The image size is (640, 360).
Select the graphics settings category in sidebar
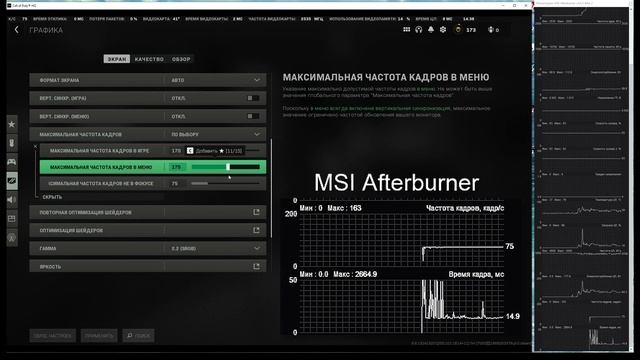point(12,181)
